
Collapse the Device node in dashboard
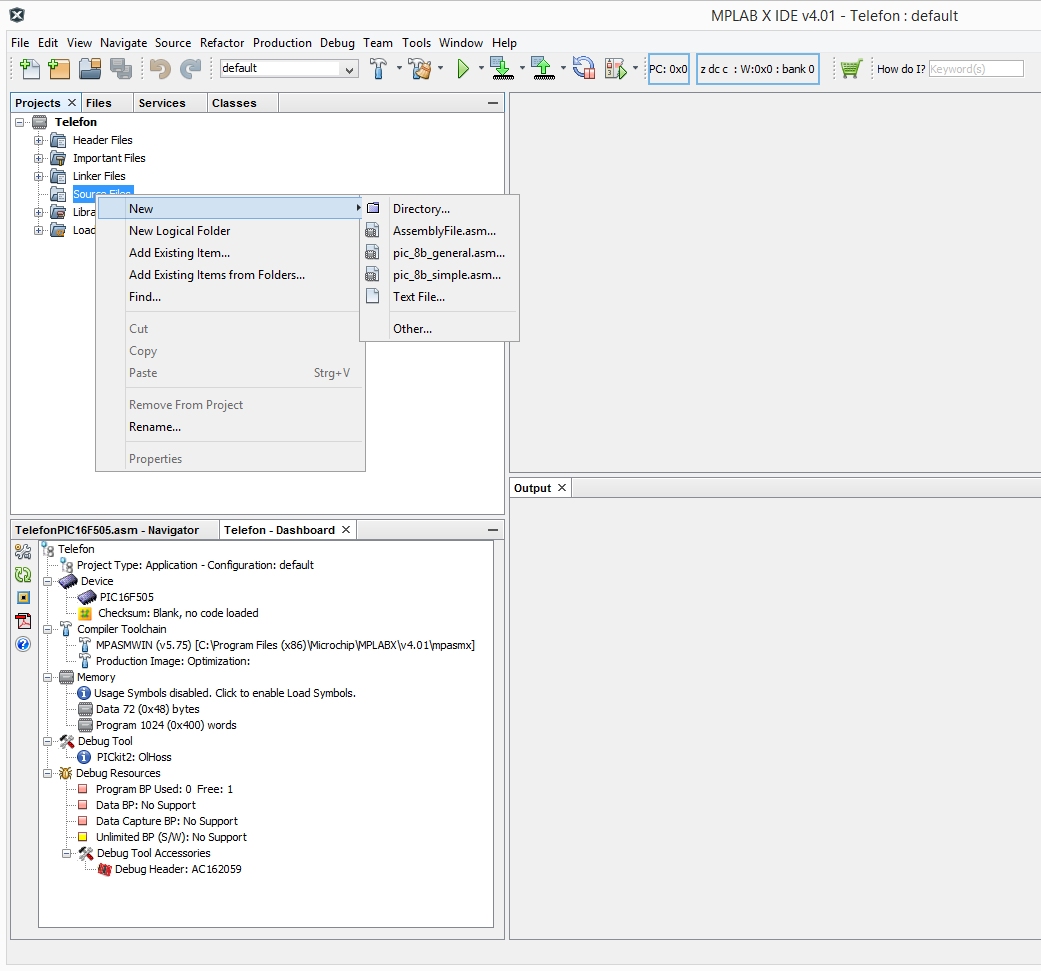pos(48,581)
